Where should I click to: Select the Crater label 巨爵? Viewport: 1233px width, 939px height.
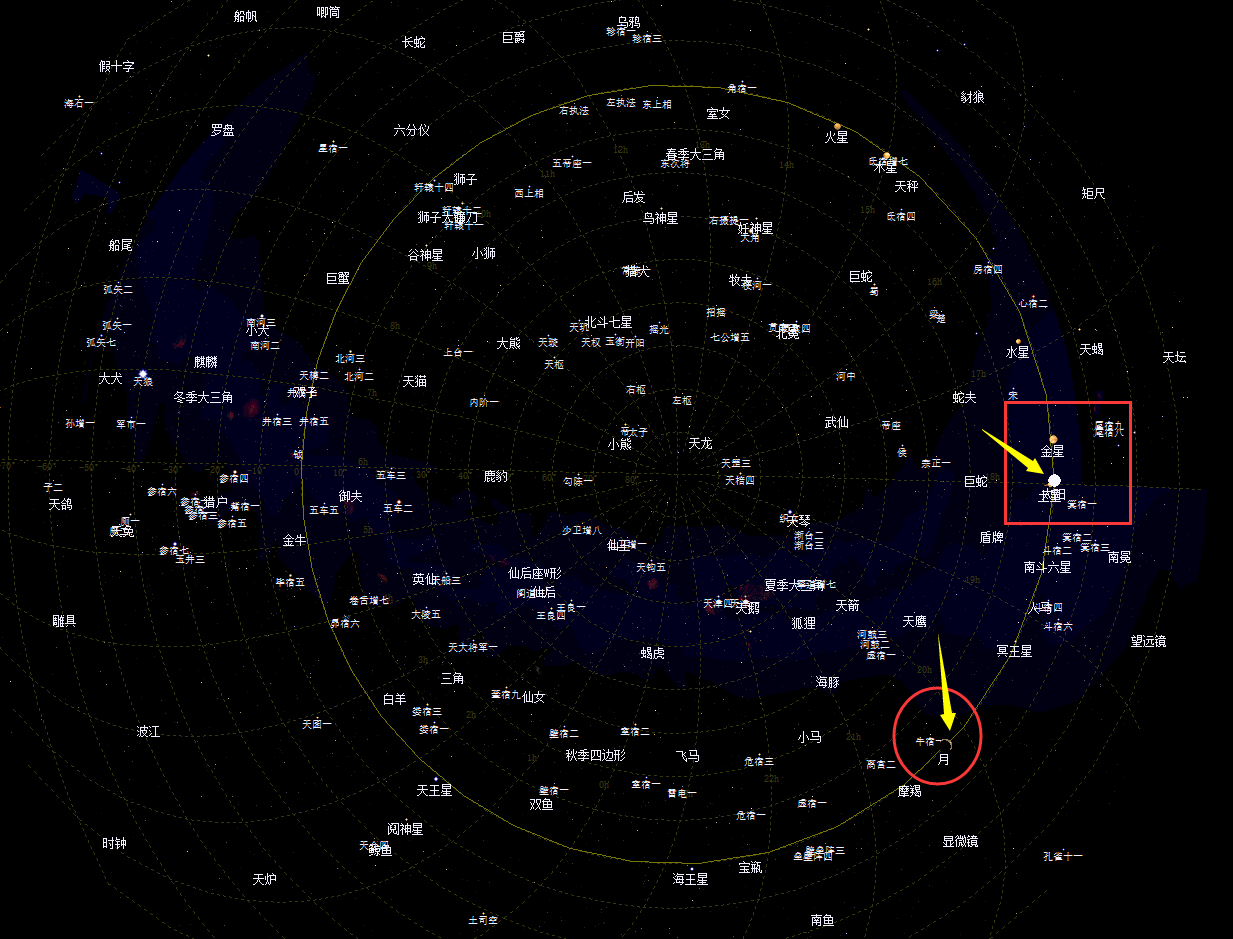513,37
